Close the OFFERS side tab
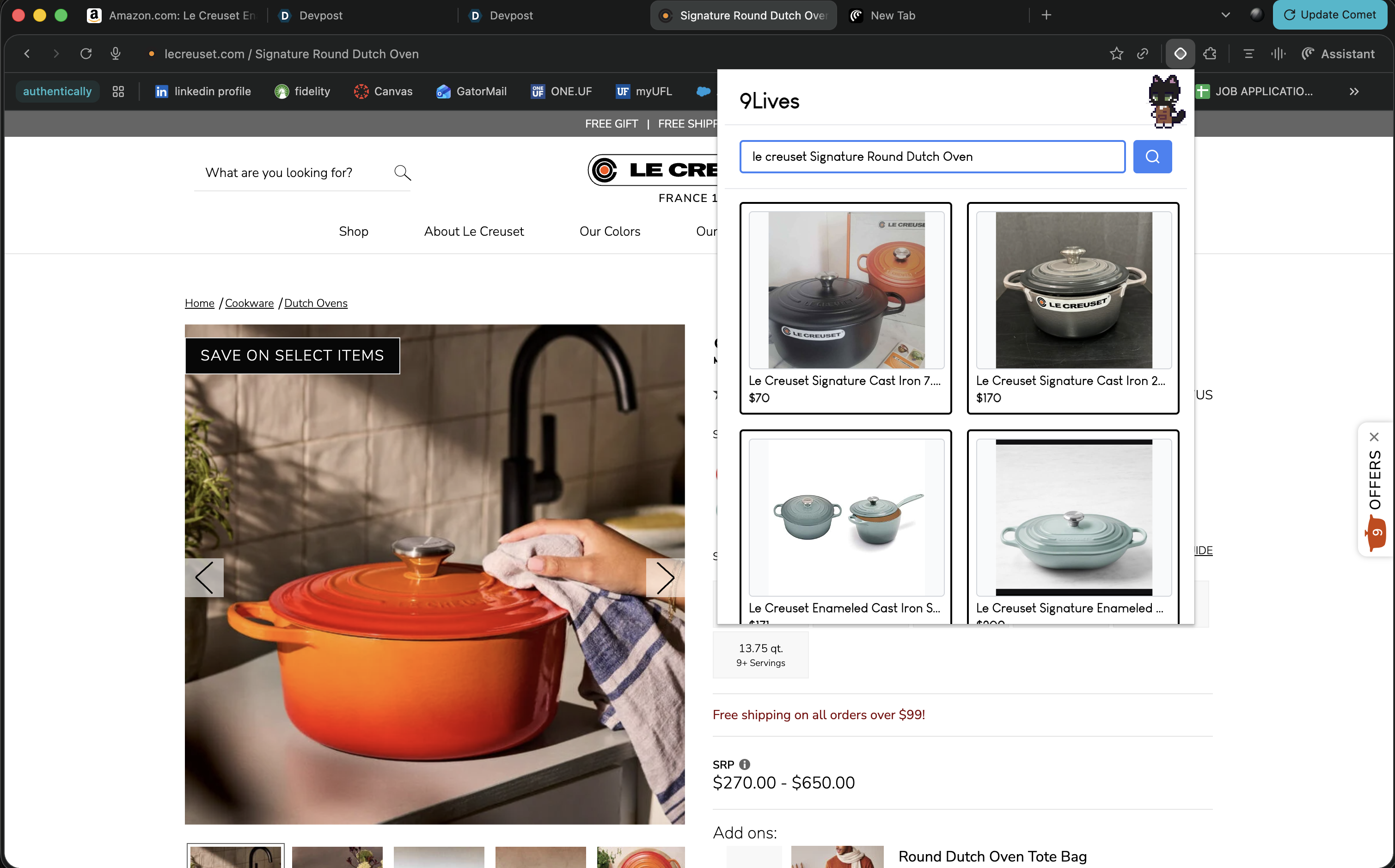 click(1374, 437)
